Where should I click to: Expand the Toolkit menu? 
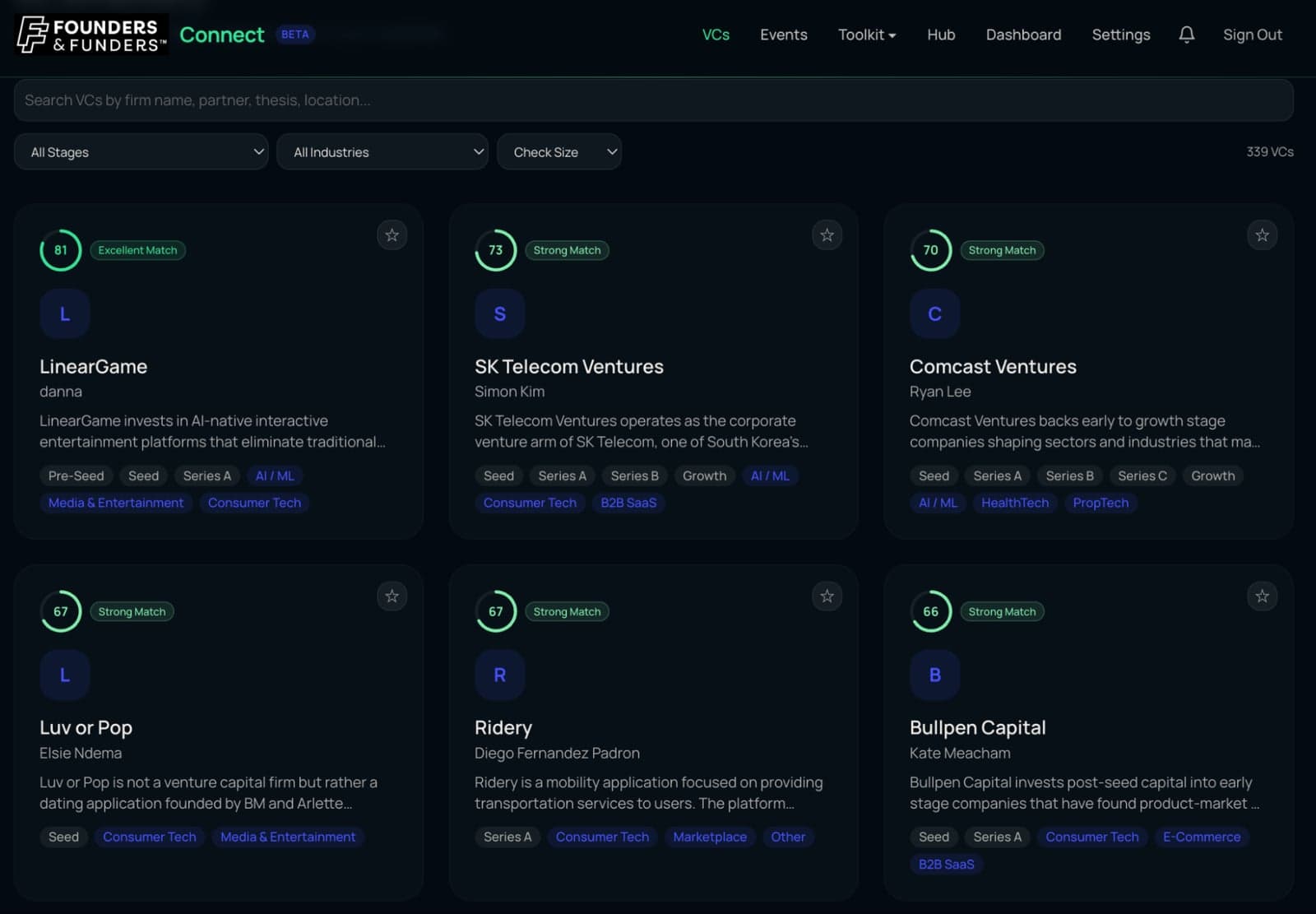867,35
